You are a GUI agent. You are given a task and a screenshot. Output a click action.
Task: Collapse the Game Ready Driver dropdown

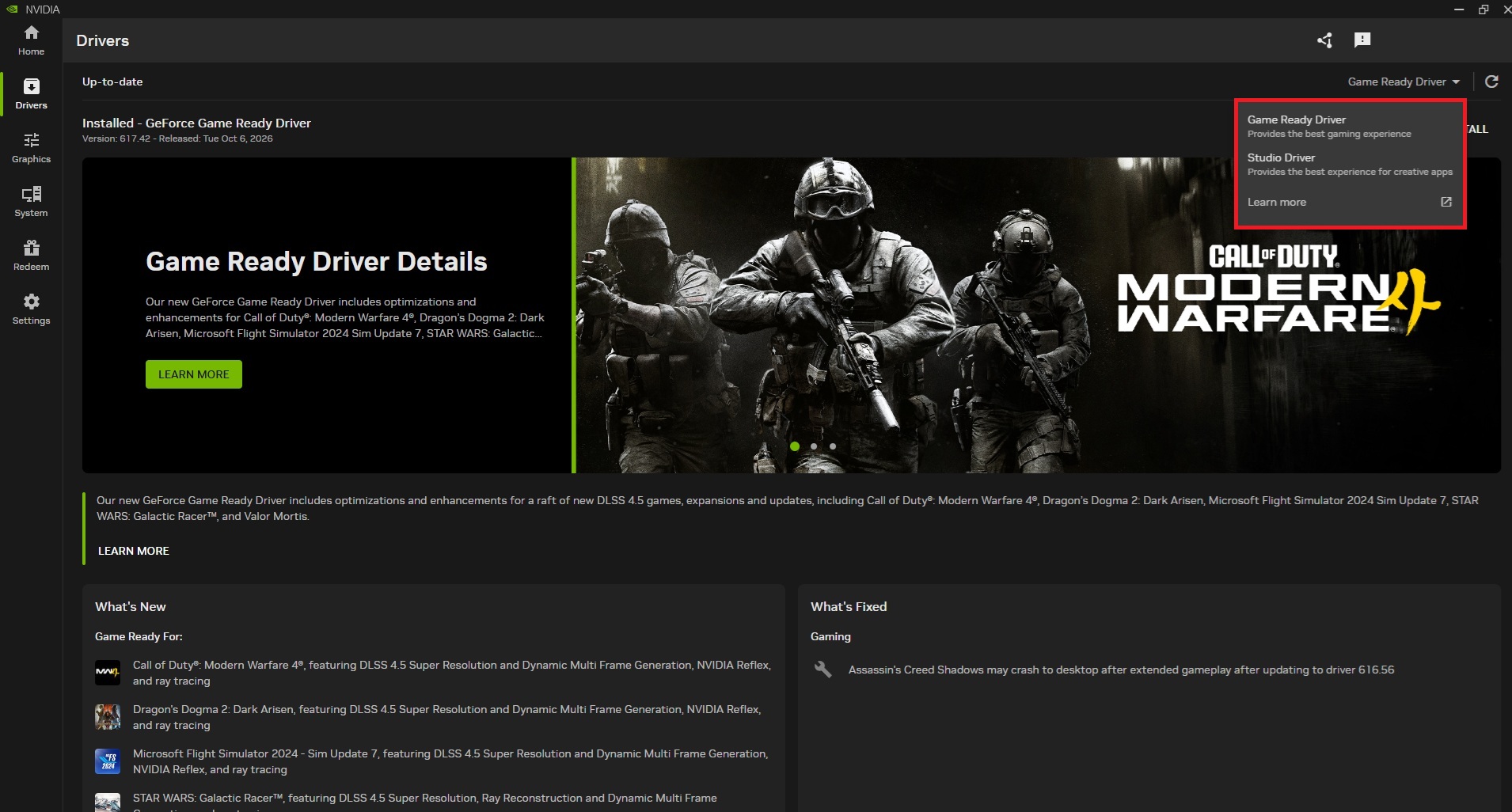point(1404,82)
